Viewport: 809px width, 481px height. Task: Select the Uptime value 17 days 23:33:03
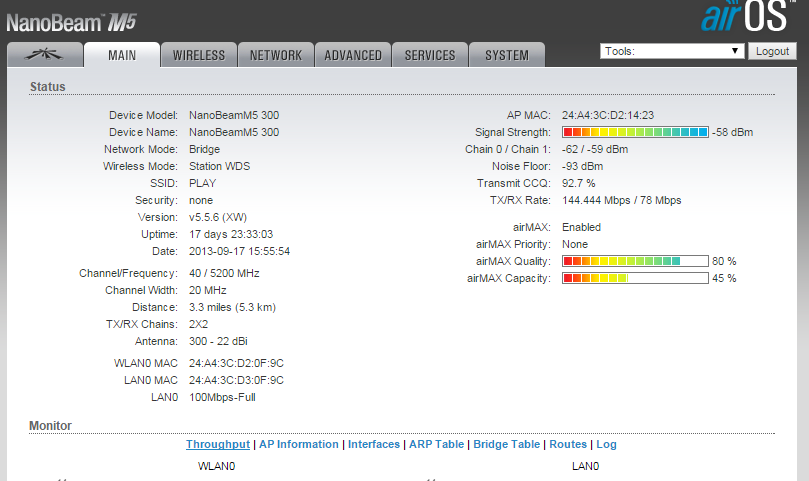tap(231, 234)
